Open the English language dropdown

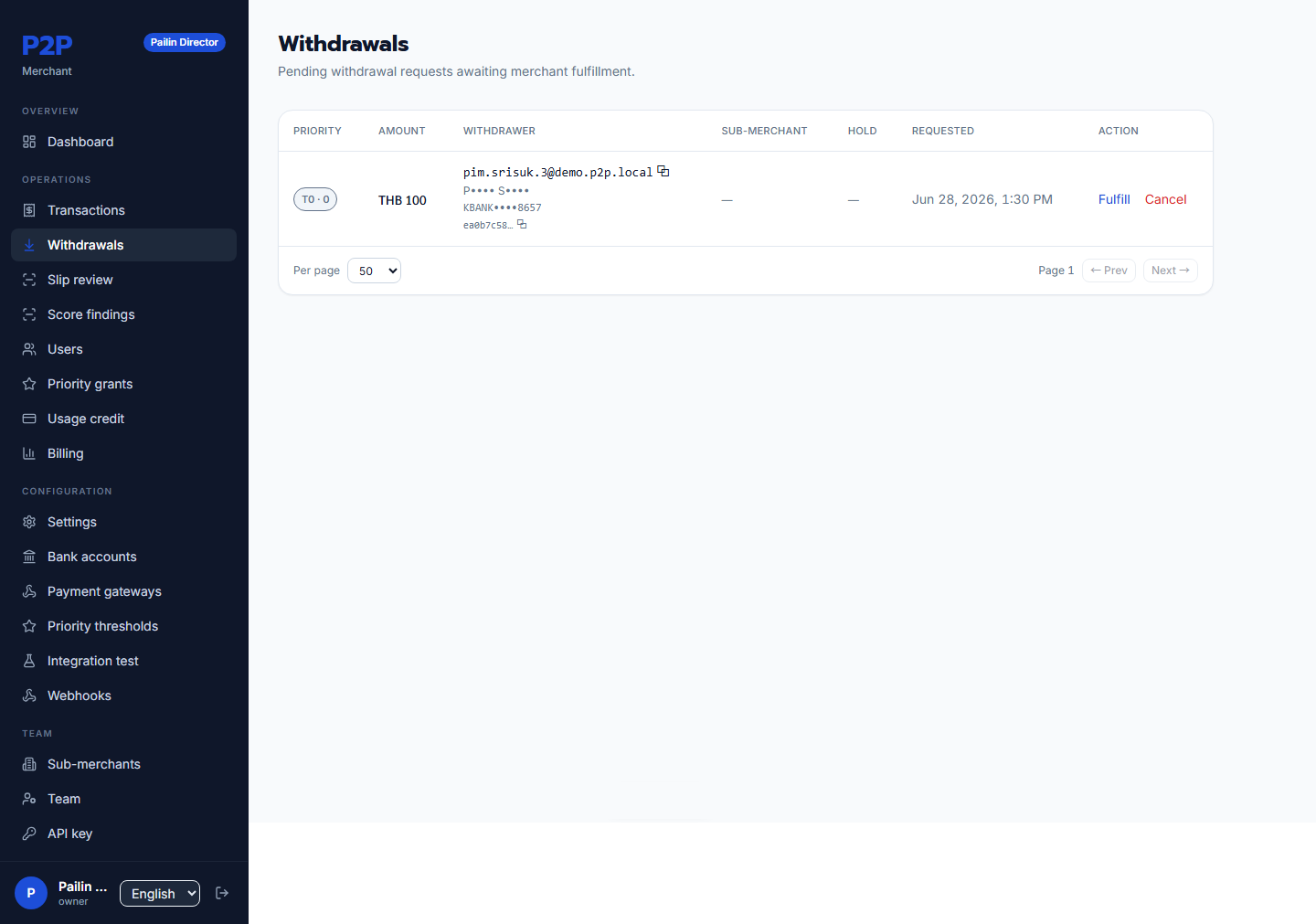(160, 894)
